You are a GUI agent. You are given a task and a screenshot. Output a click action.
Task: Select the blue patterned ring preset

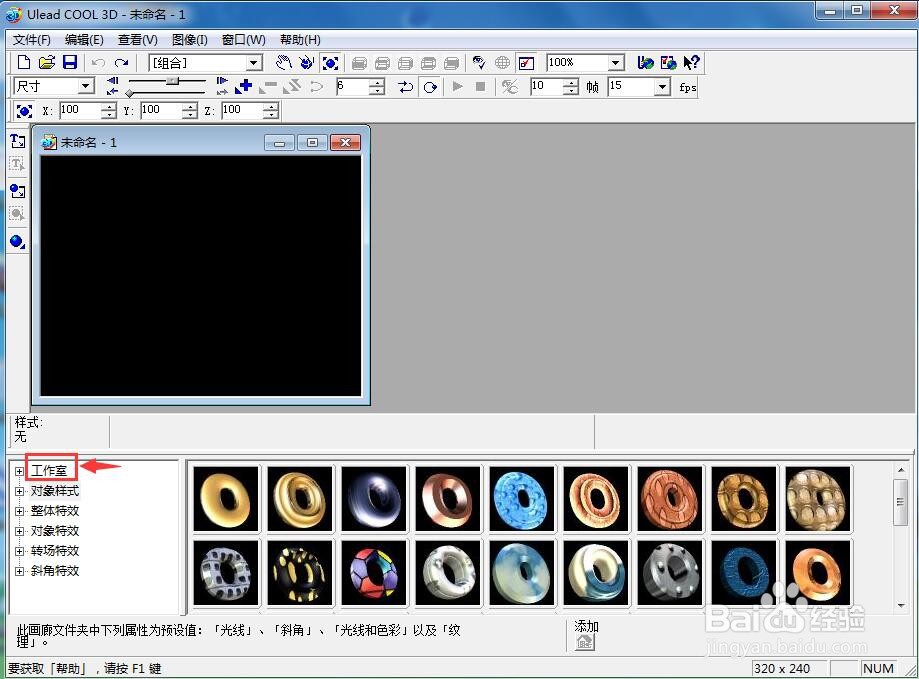click(x=522, y=499)
